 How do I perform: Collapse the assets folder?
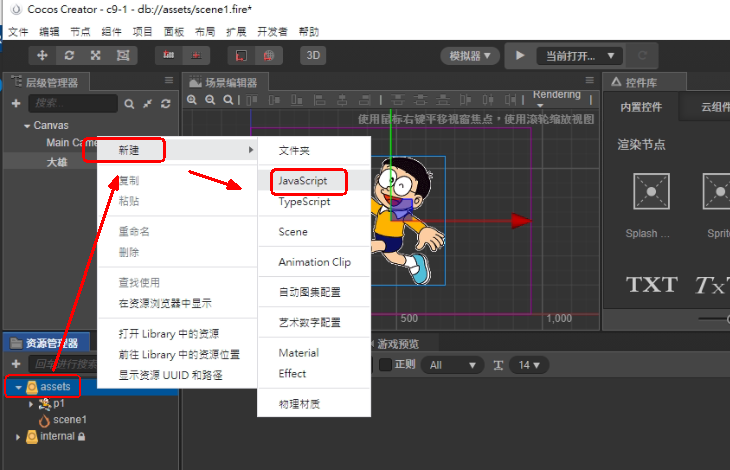tap(18, 387)
